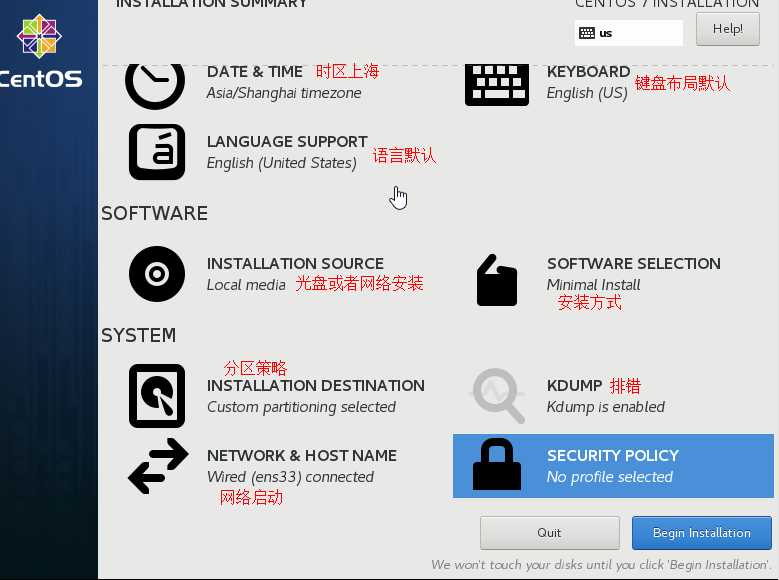Viewport: 779px width, 580px height.
Task: Open Software Selection package icon
Action: click(497, 280)
